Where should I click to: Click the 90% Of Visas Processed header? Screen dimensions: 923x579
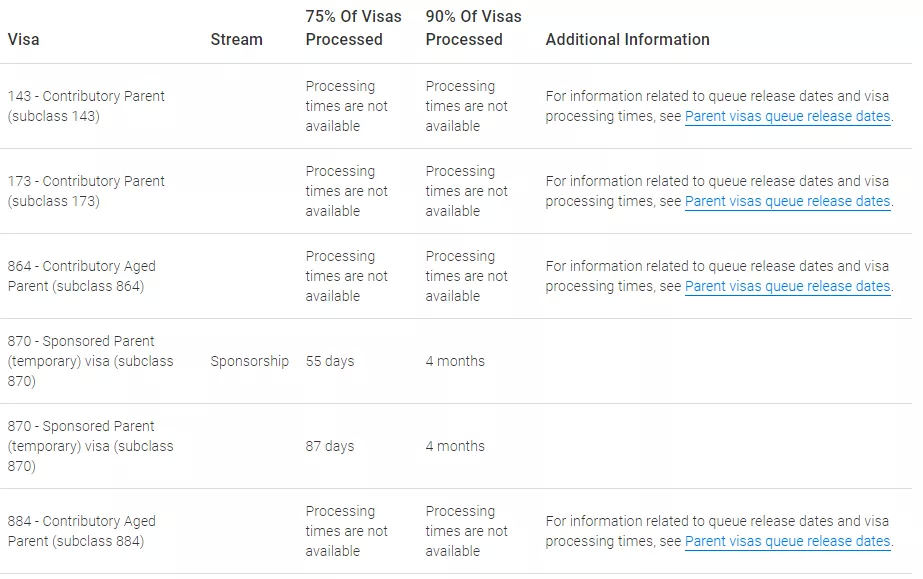click(x=473, y=28)
